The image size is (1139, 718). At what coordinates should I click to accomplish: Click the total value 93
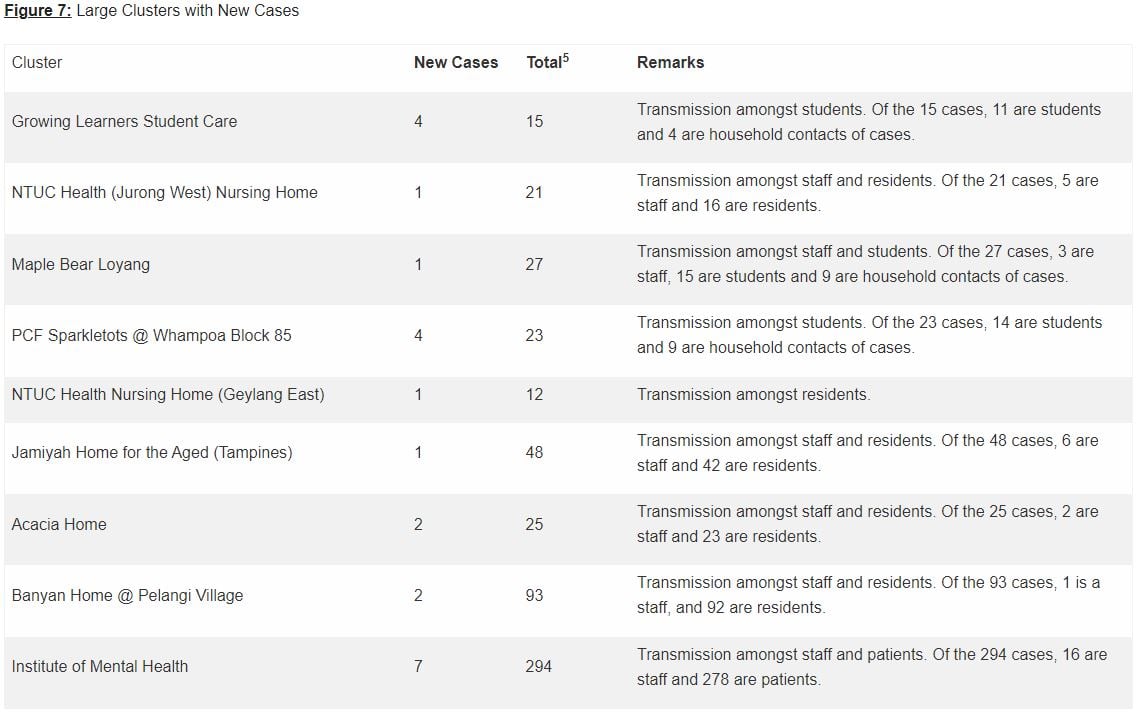point(534,595)
